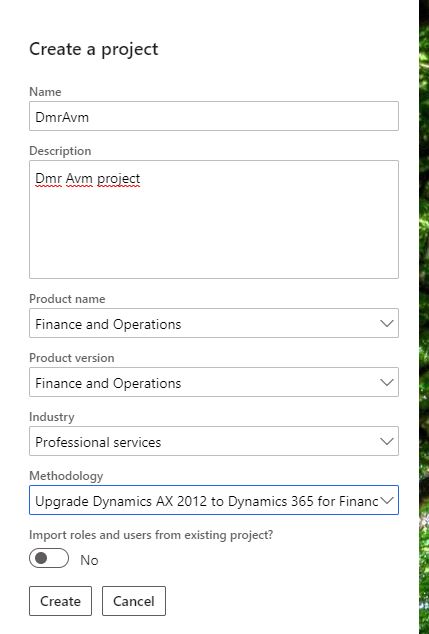The height and width of the screenshot is (634, 429).
Task: Click the chevron arrow in Industry field
Action: pos(387,441)
